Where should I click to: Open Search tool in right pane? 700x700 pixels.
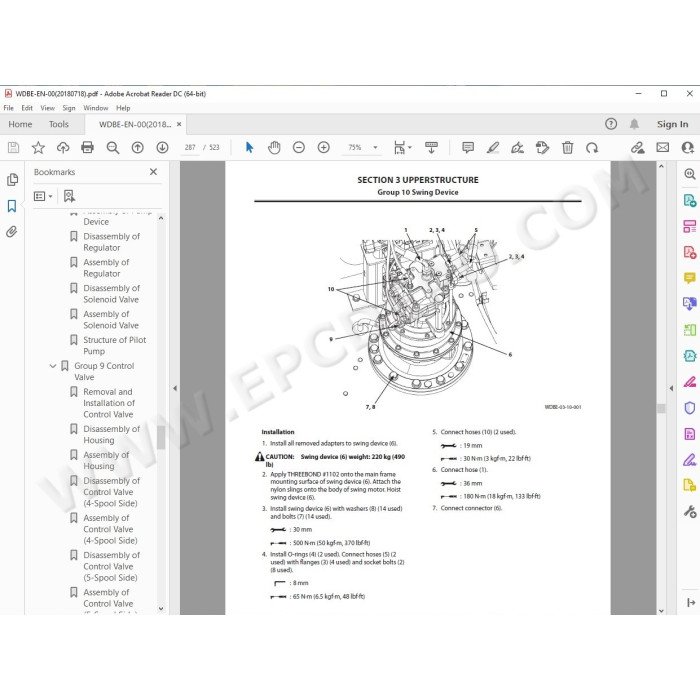(x=690, y=174)
